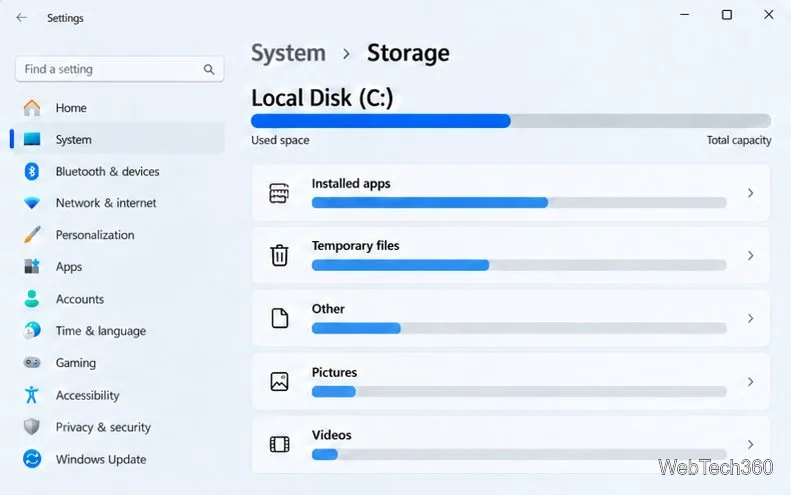
Task: Click the Time & language globe icon
Action: (32, 331)
